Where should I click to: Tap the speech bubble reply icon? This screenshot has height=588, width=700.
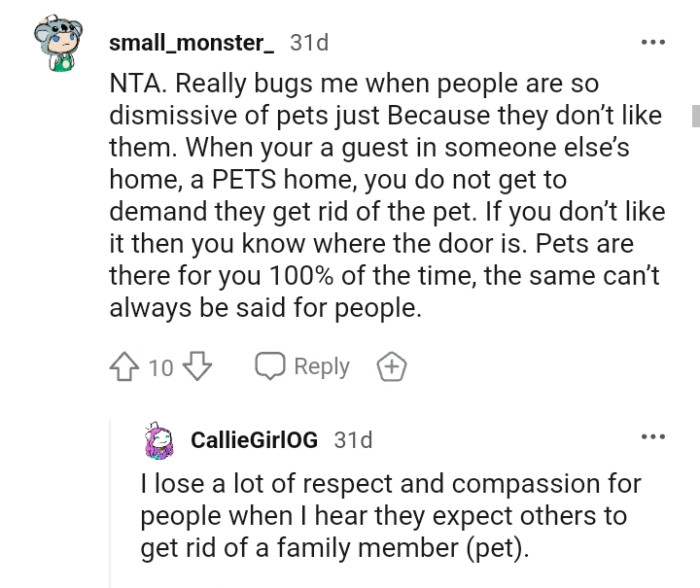pos(271,367)
